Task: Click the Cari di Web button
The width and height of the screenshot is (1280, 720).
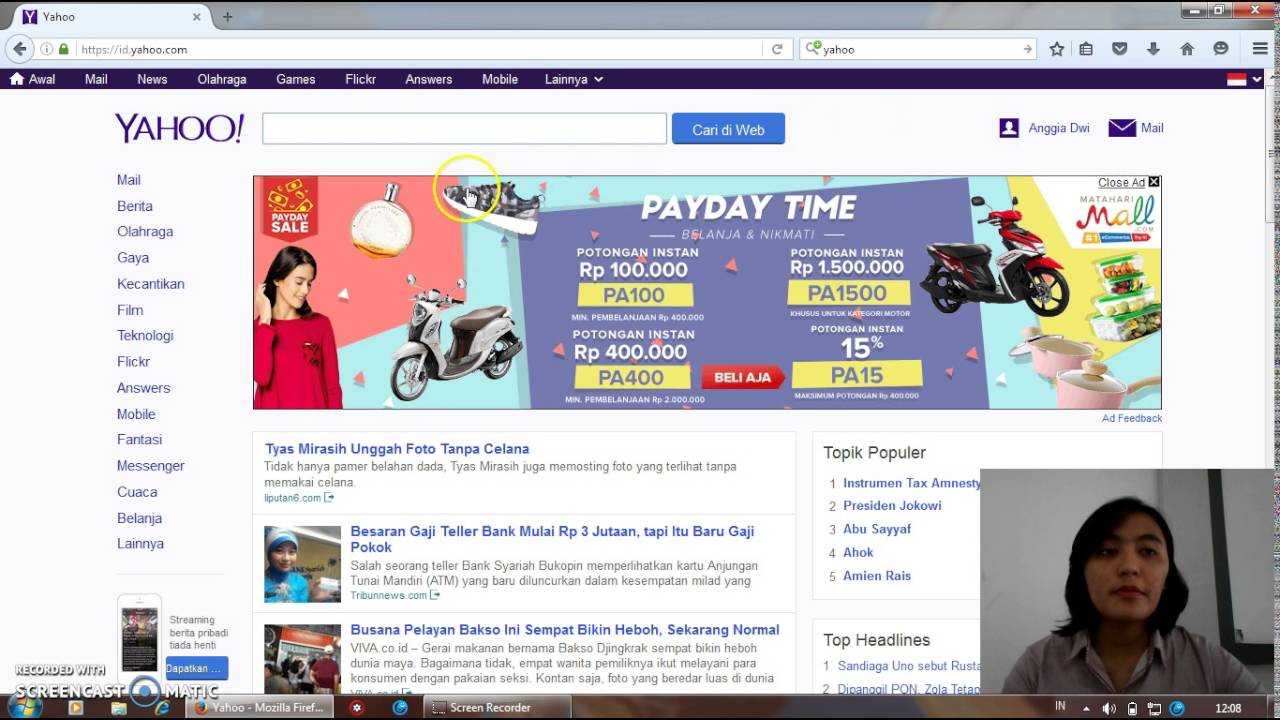Action: 728,128
